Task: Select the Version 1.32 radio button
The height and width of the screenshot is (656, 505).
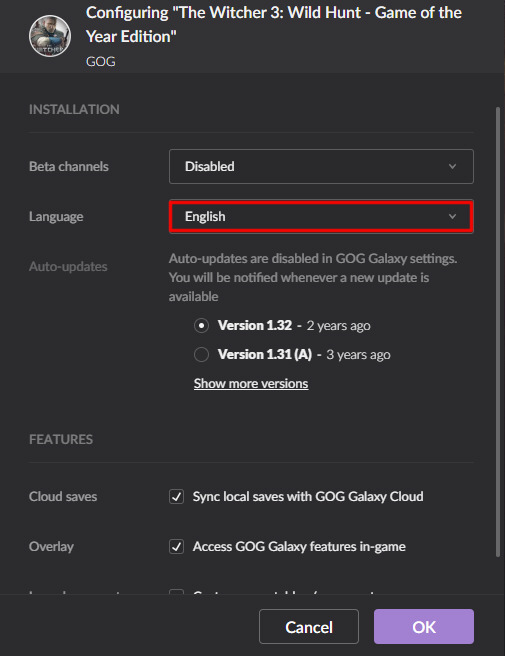Action: pyautogui.click(x=201, y=325)
